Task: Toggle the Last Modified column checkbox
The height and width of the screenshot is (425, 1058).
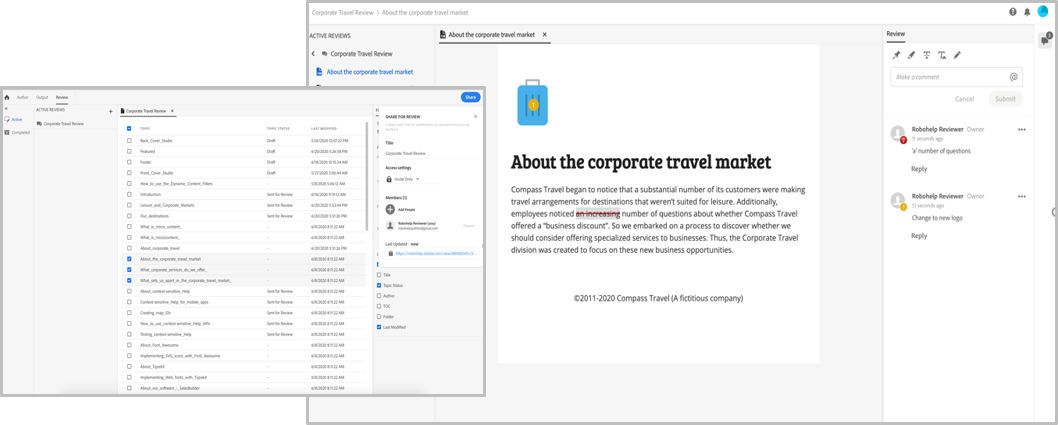Action: (379, 327)
